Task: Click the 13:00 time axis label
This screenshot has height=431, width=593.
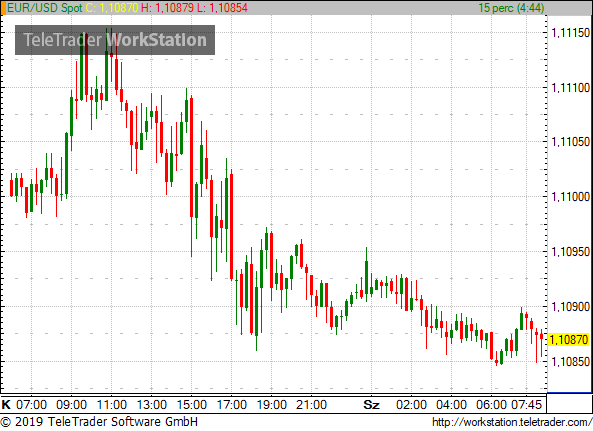Action: pos(152,405)
